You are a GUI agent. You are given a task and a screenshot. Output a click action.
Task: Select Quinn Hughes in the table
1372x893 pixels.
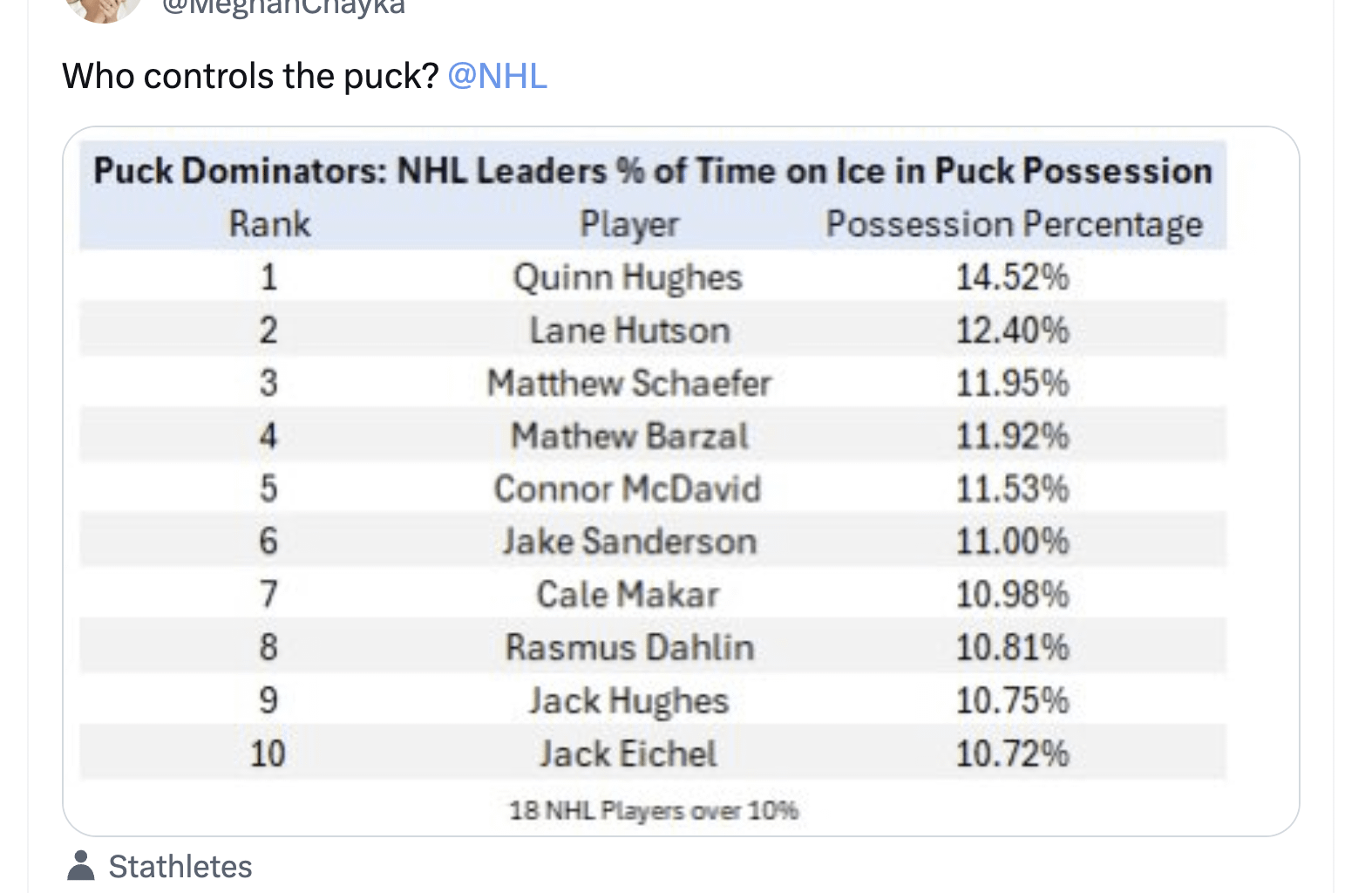(x=628, y=277)
